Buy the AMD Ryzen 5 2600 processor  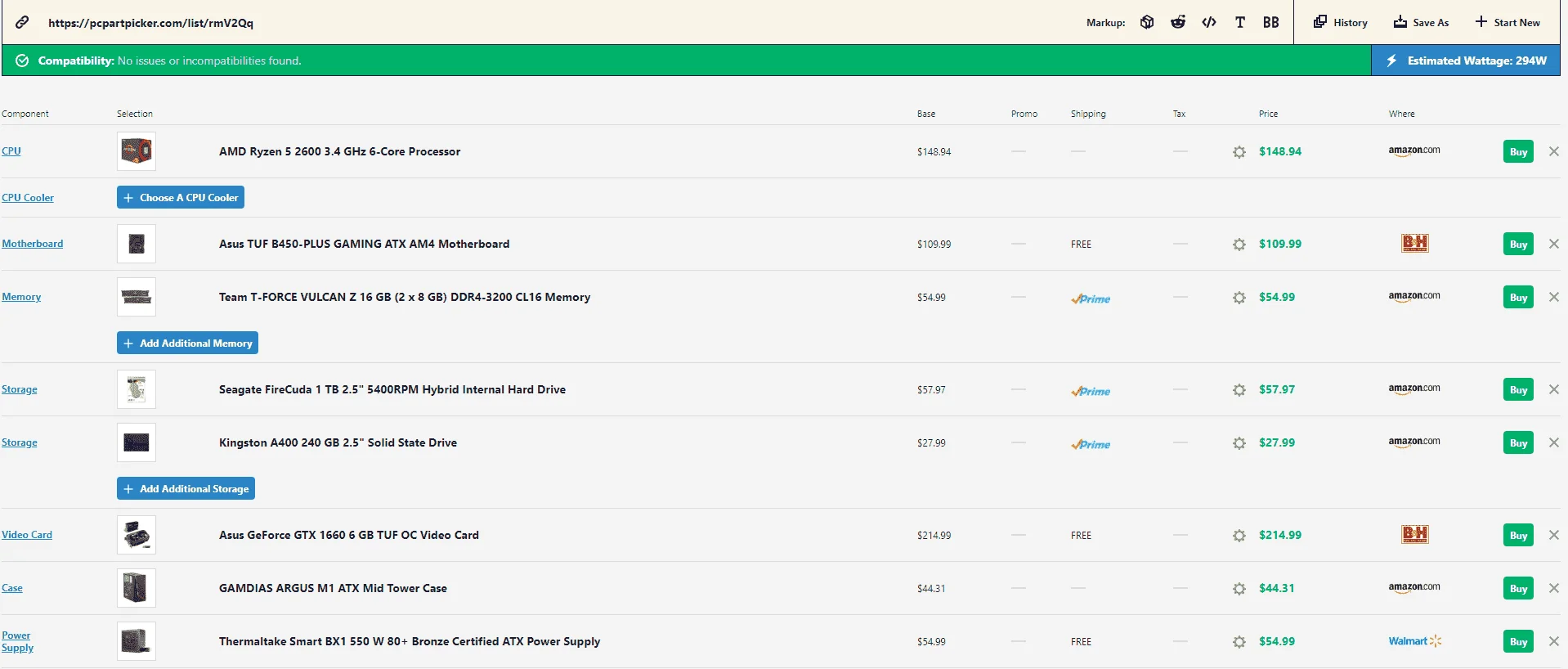point(1518,151)
